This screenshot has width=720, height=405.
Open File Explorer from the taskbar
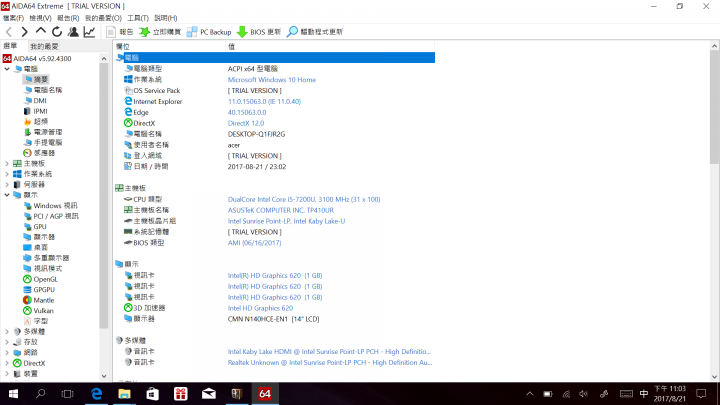(124, 394)
